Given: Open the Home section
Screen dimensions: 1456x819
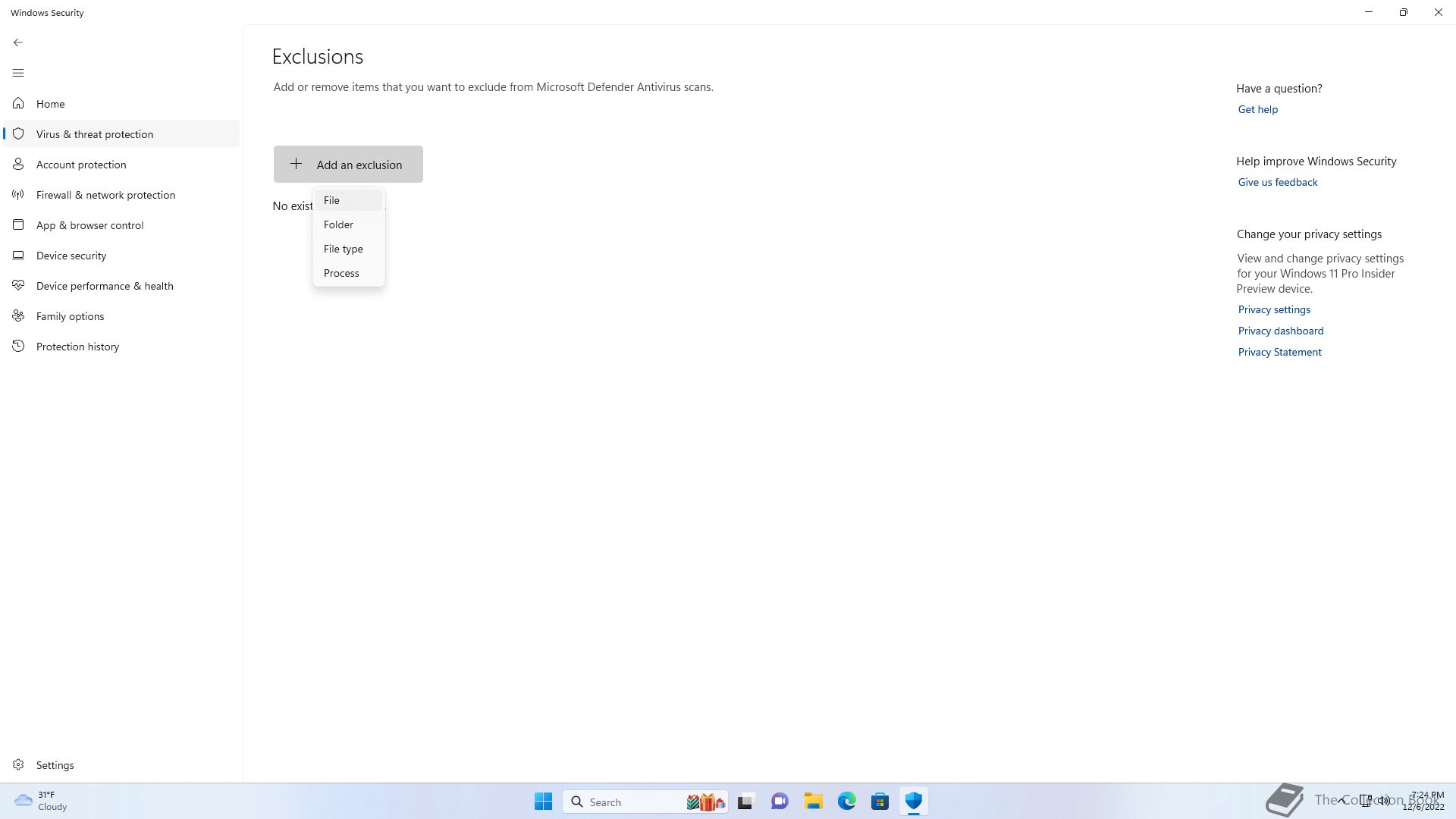Looking at the screenshot, I should point(121,104).
